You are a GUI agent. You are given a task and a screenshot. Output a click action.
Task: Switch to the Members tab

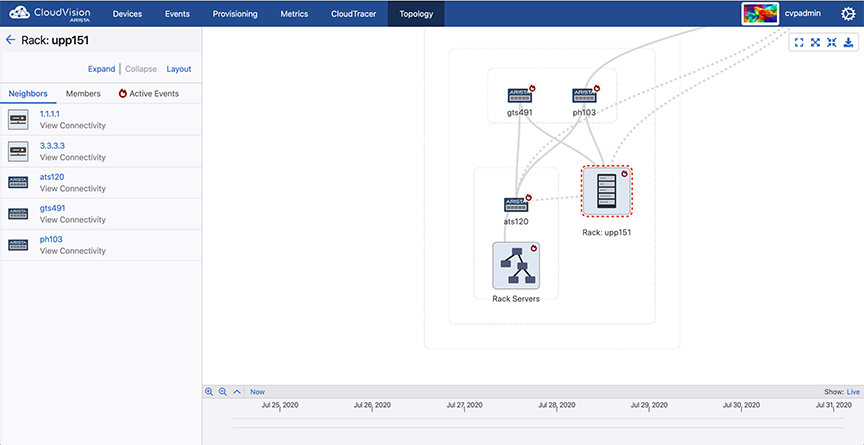(83, 94)
